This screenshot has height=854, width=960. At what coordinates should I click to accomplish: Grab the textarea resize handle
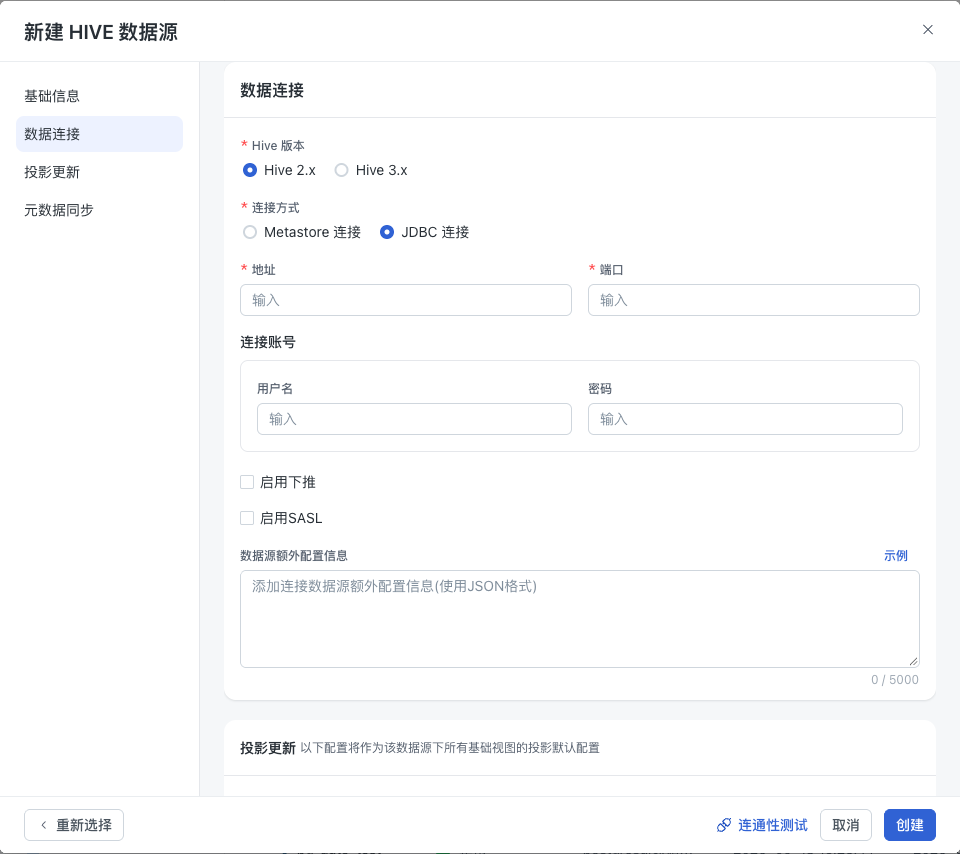pos(913,661)
